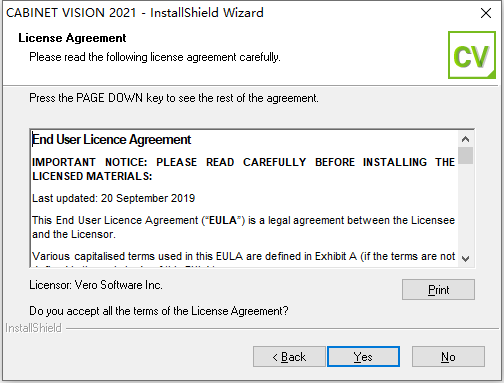This screenshot has width=504, height=383.
Task: Click the PAGE DOWN instruction text
Action: point(174,98)
